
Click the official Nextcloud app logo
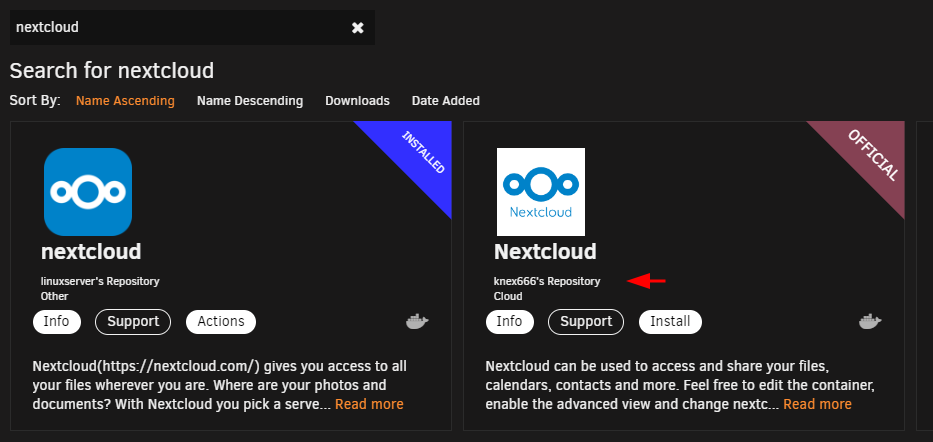541,192
